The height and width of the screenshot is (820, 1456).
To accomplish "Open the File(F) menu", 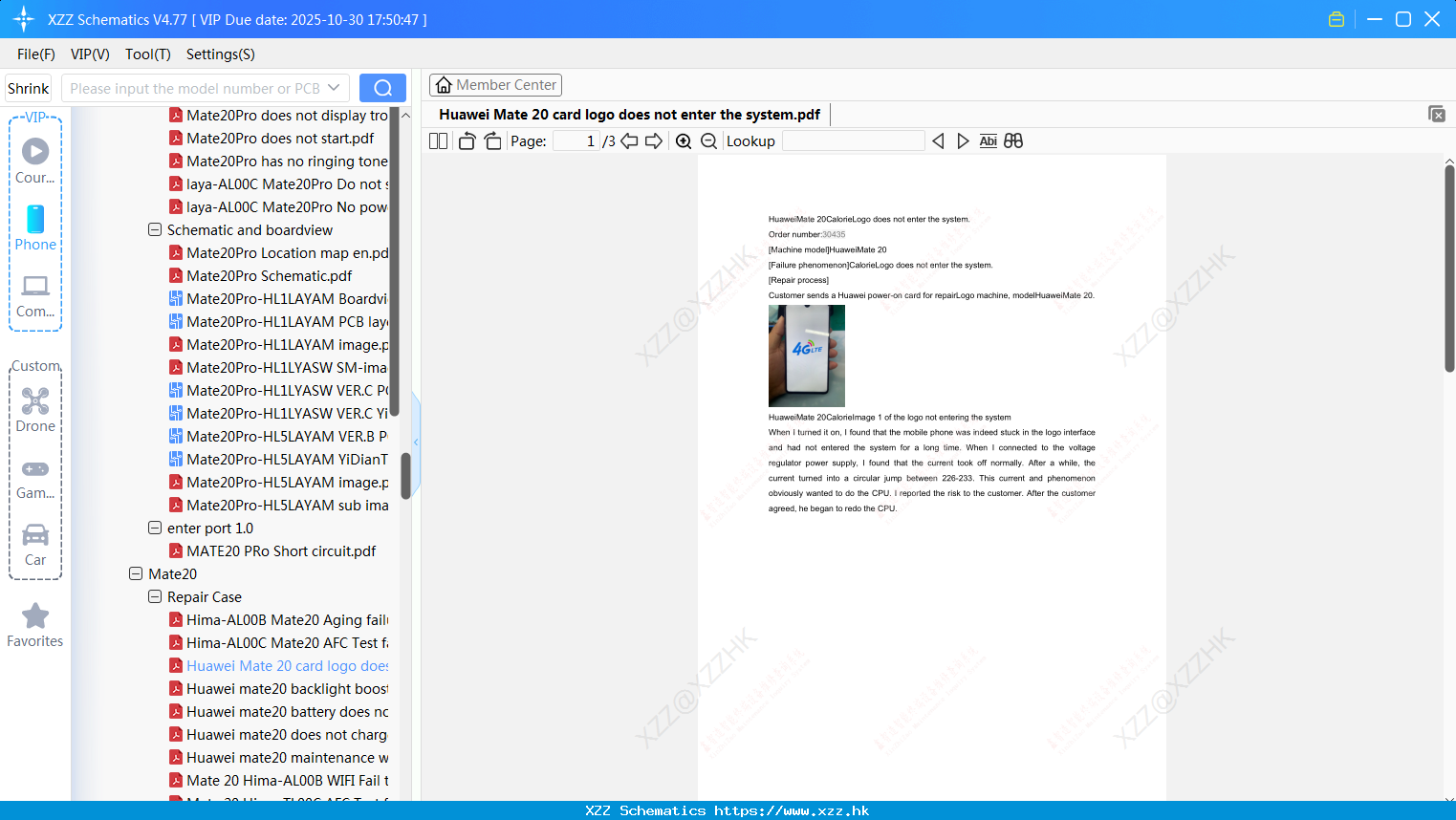I will tap(36, 54).
